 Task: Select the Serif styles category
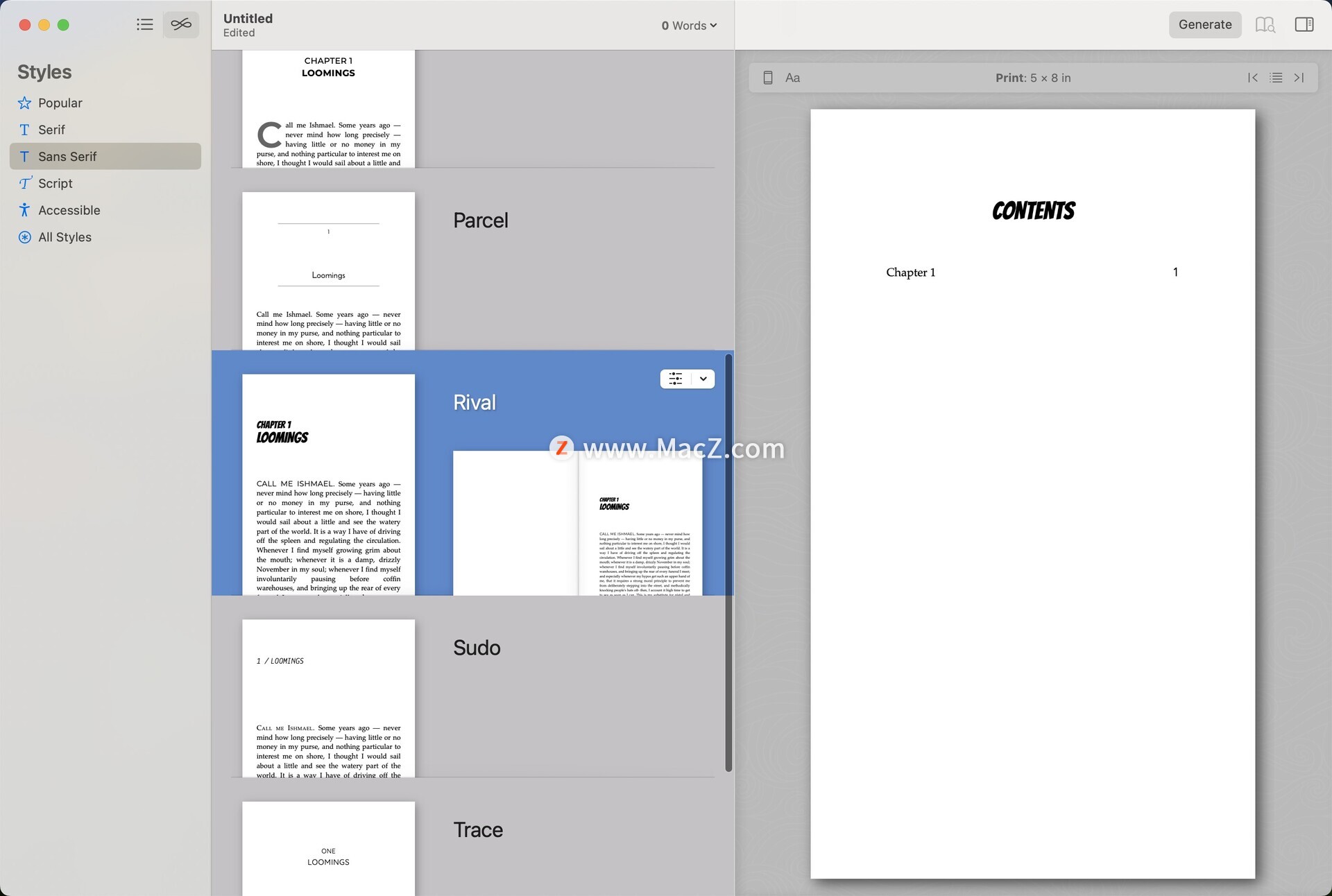click(x=105, y=130)
